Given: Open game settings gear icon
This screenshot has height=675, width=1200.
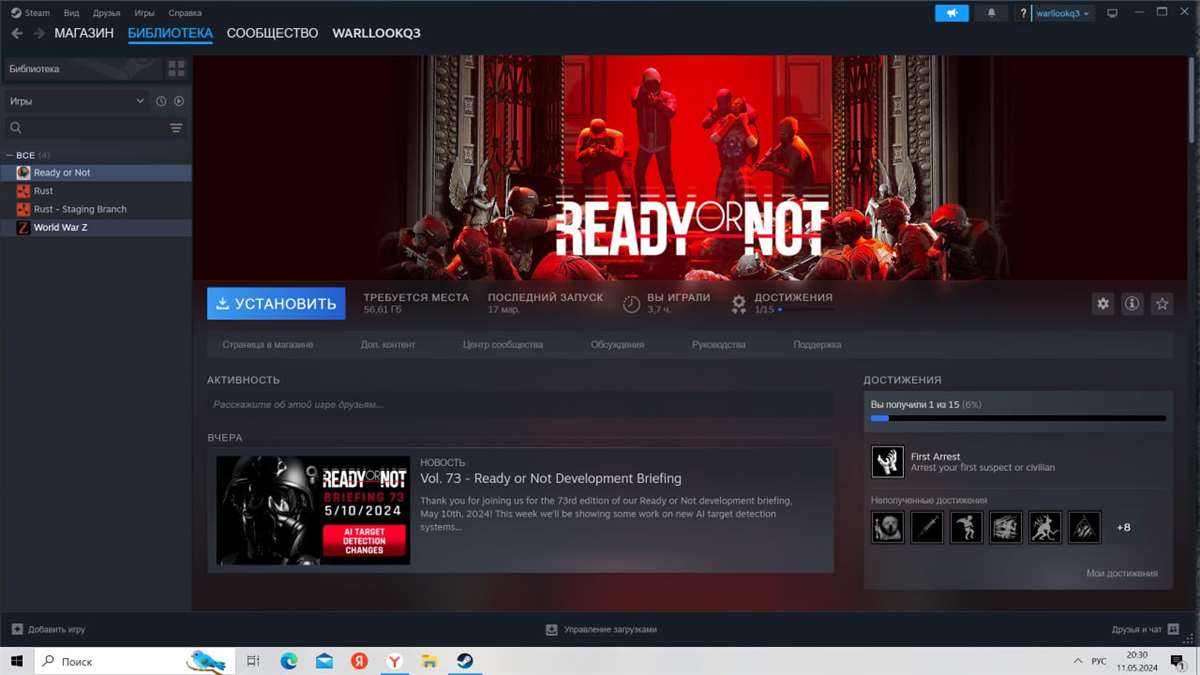Looking at the screenshot, I should coord(1103,304).
